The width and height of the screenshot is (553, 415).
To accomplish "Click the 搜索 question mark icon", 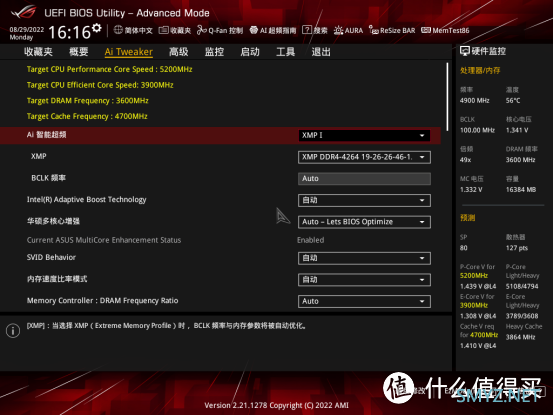I will 307,30.
